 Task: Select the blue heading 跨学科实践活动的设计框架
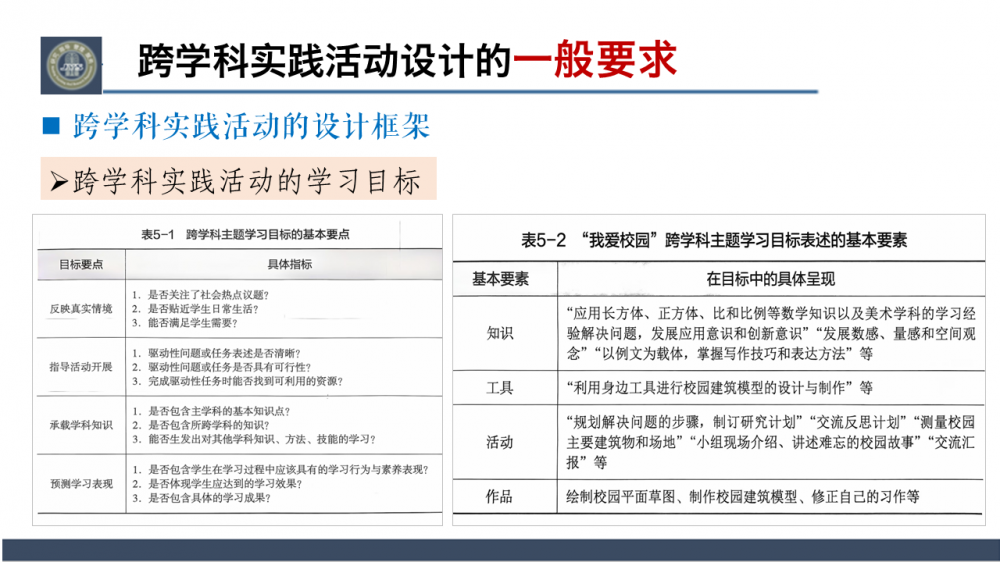251,127
